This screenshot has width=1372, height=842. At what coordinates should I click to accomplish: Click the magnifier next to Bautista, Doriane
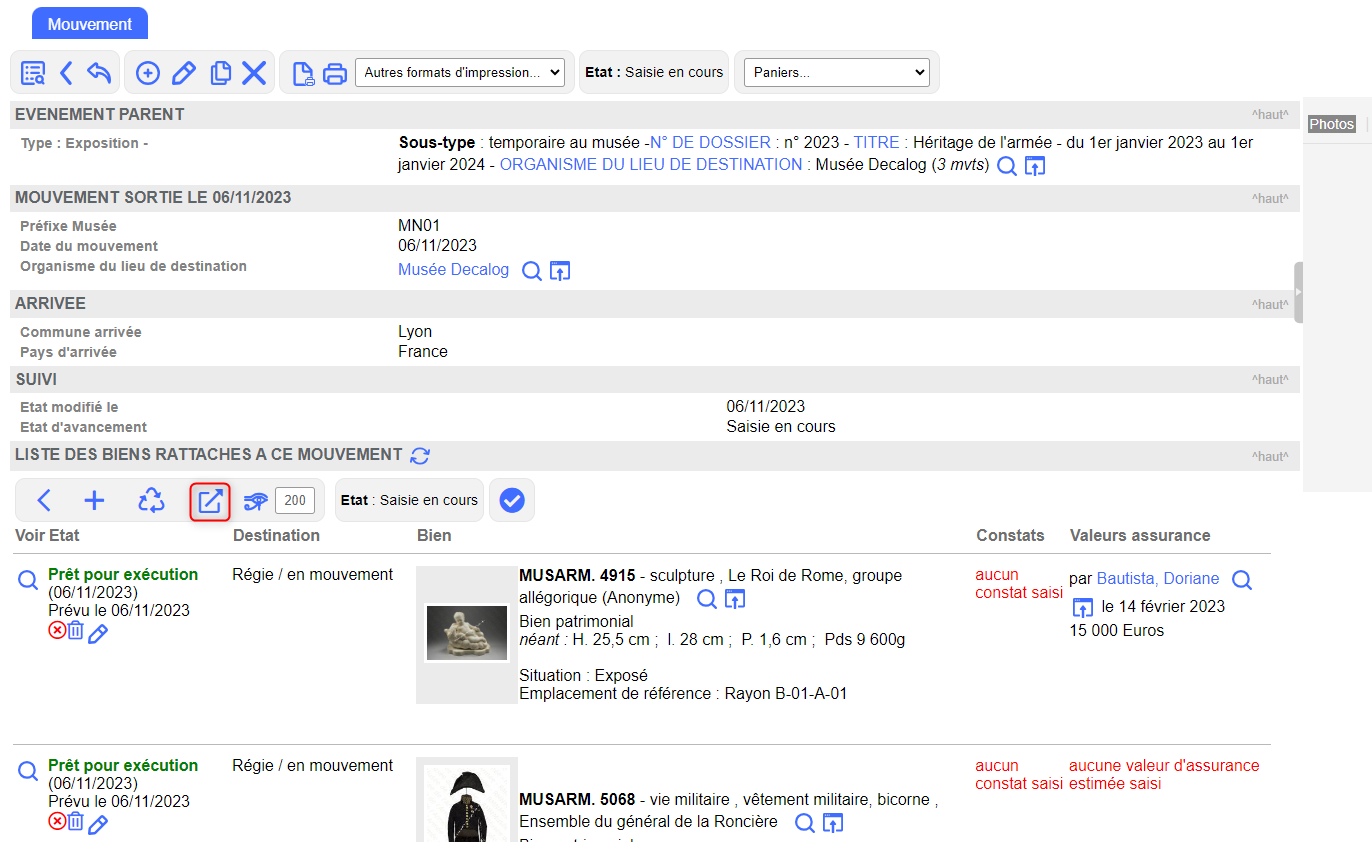(1241, 580)
